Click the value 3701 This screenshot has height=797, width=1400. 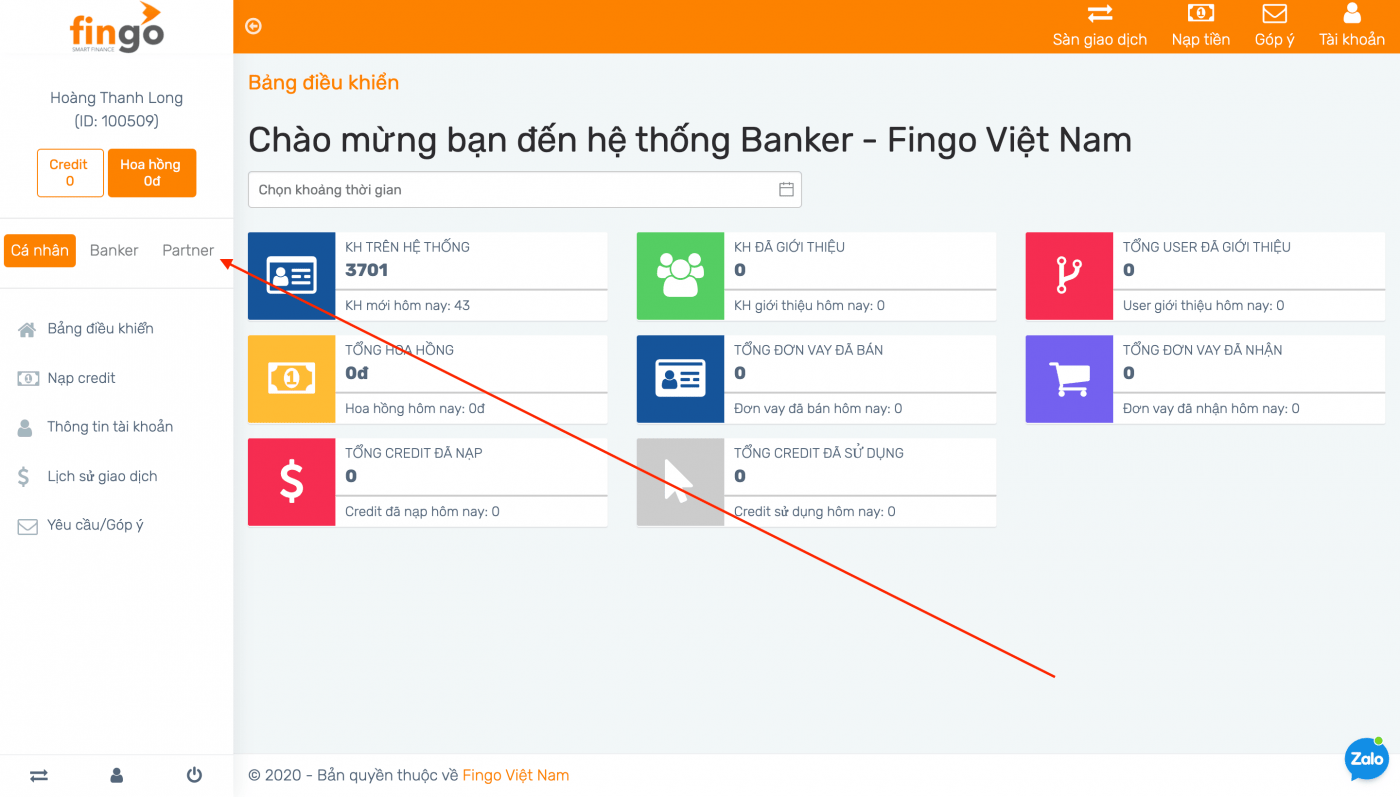click(366, 270)
